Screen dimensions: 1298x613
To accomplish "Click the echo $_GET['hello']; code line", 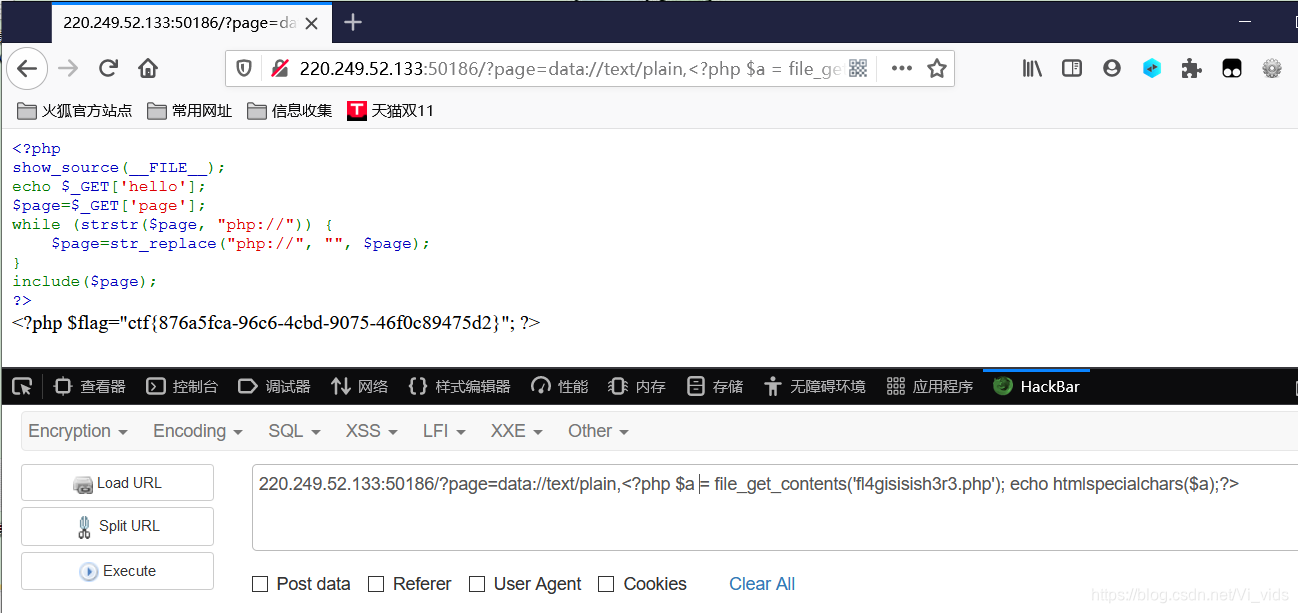I will click(110, 187).
